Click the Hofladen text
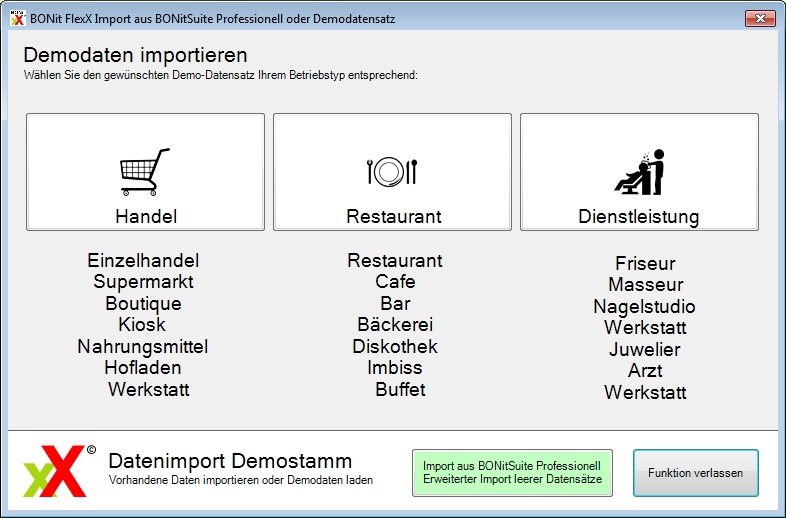 click(142, 368)
